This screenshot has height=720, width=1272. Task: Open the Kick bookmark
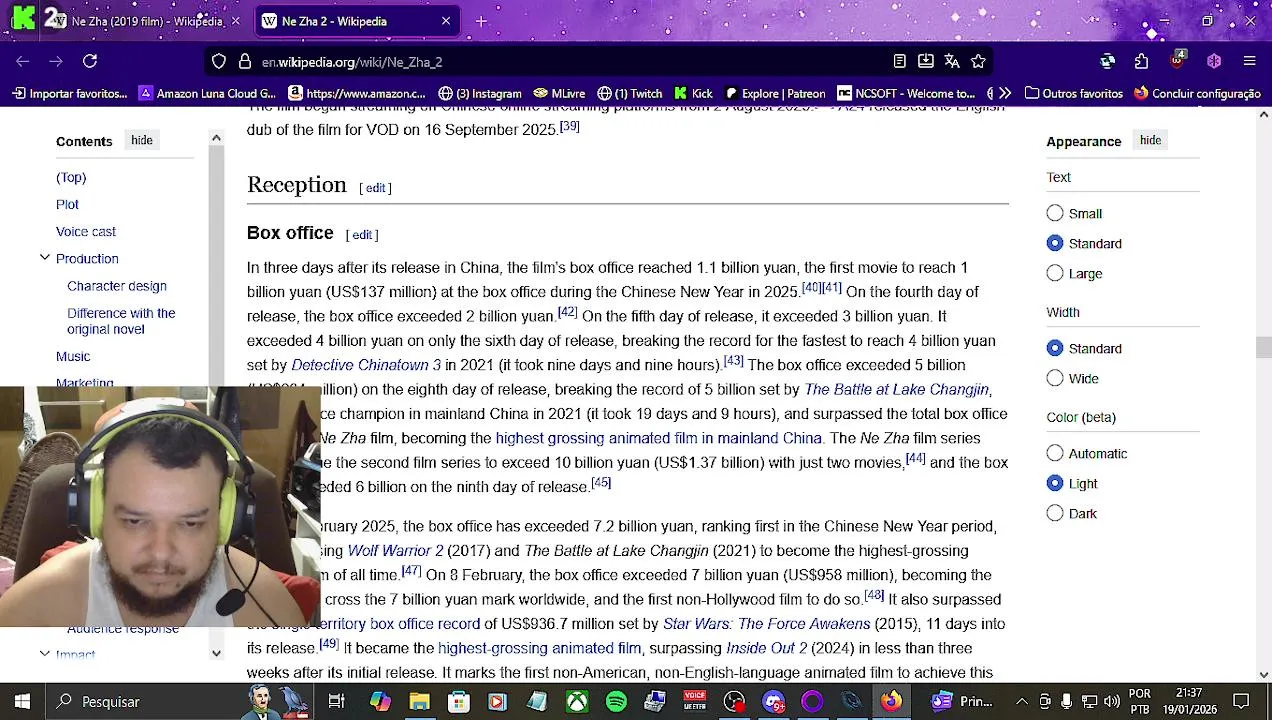pos(694,93)
